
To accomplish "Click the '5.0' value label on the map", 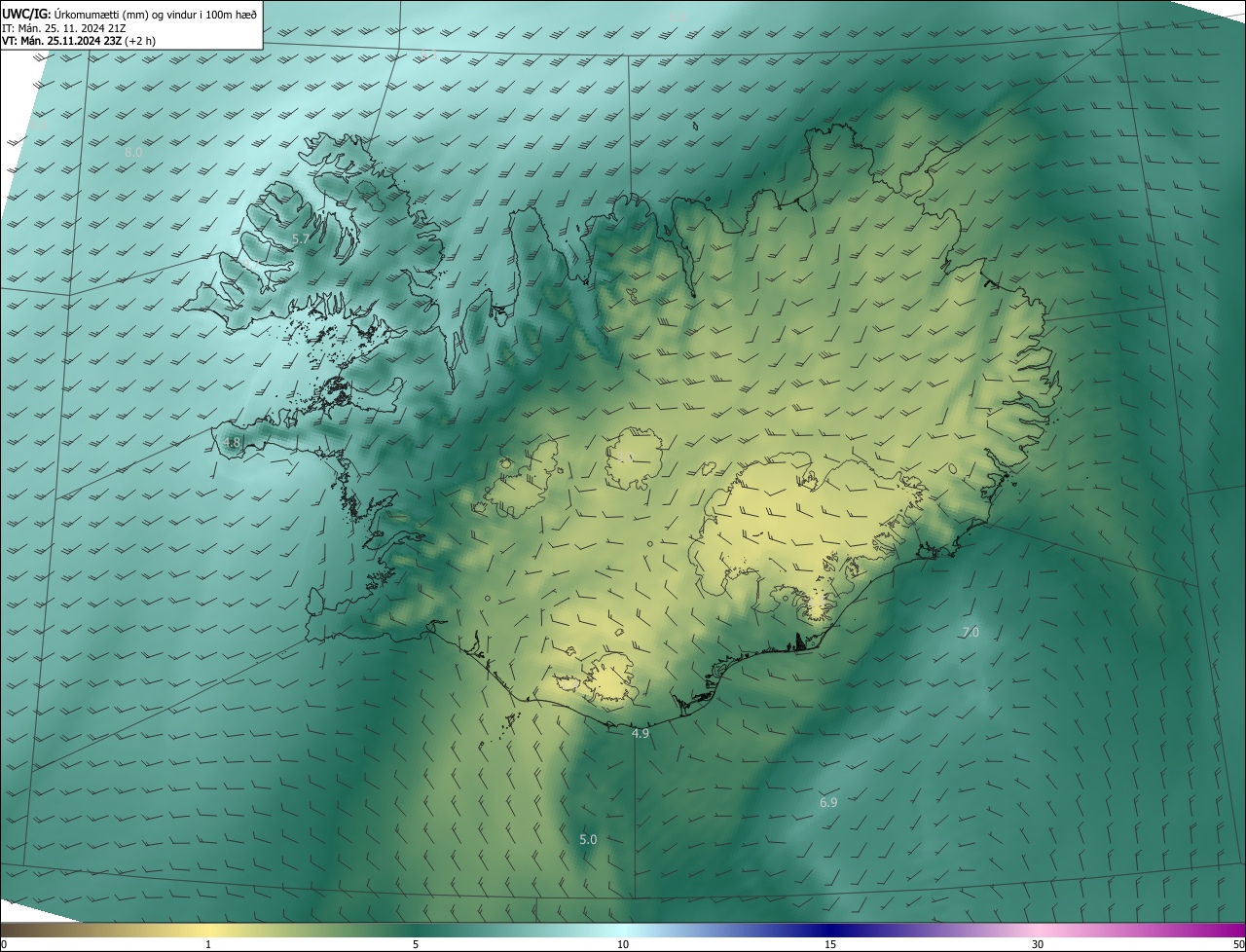I will tap(588, 839).
